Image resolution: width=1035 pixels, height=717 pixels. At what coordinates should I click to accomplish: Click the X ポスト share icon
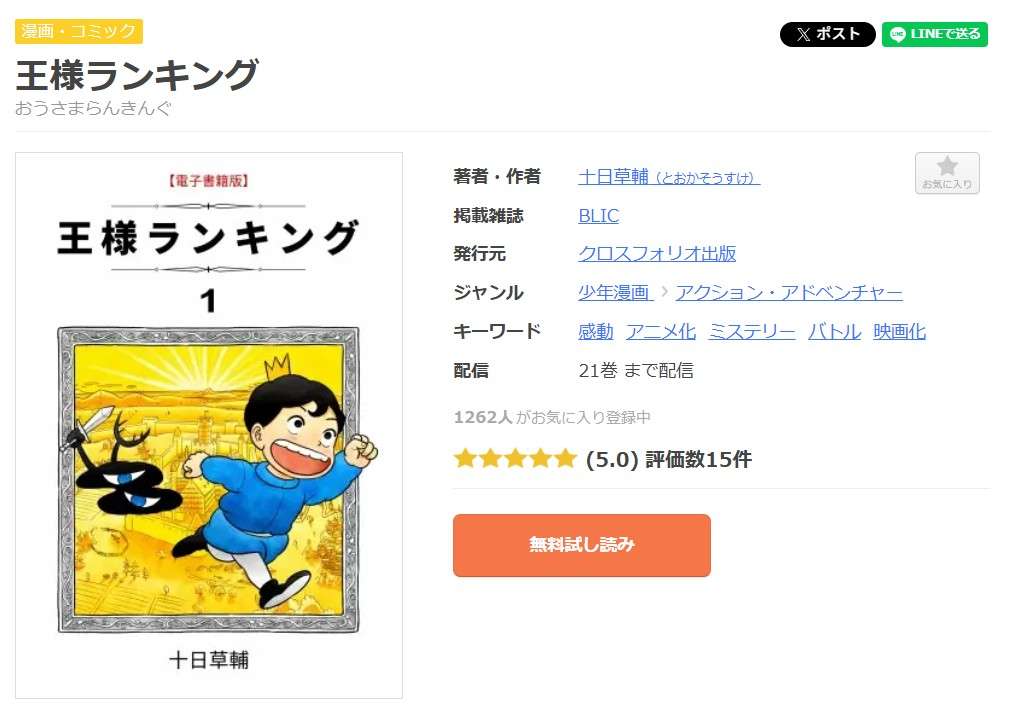pyautogui.click(x=827, y=33)
